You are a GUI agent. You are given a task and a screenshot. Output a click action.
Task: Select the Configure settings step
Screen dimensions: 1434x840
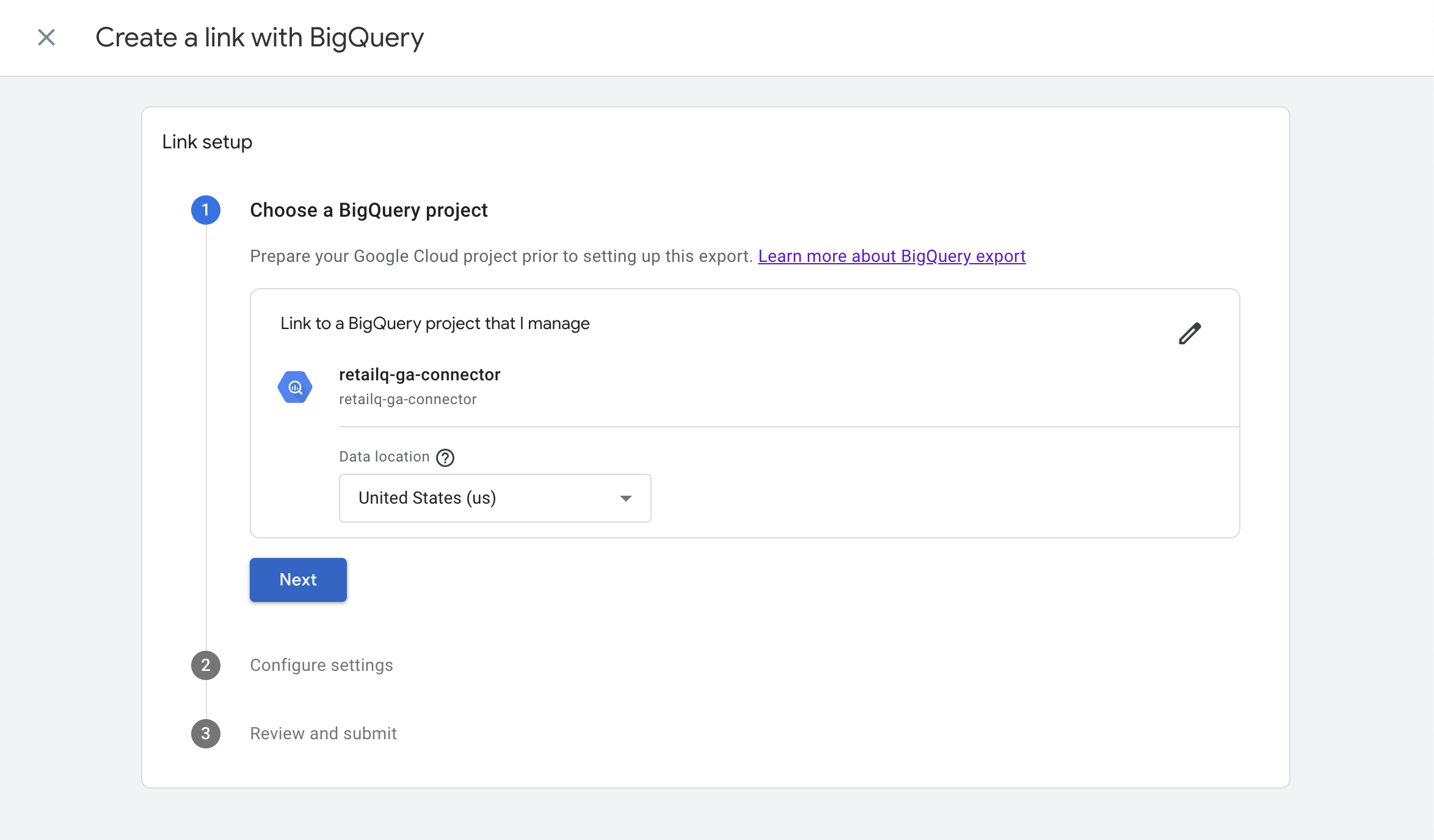pyautogui.click(x=321, y=665)
